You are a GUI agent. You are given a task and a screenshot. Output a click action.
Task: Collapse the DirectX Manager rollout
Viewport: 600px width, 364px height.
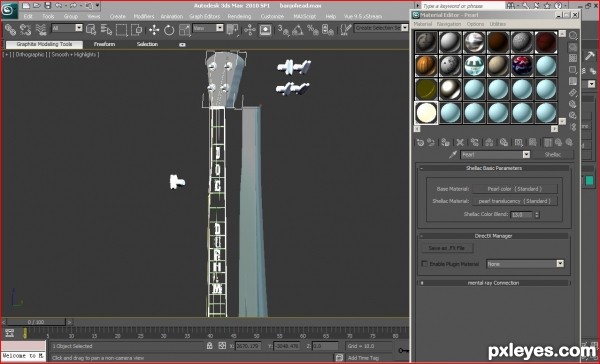coord(494,236)
